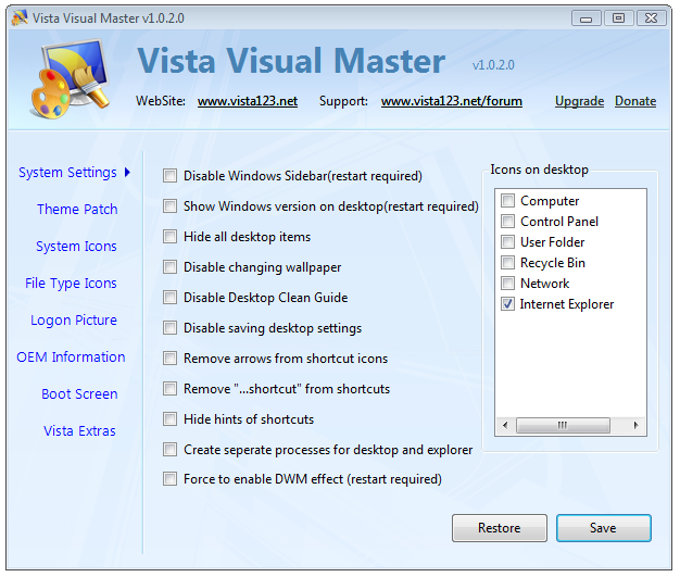Enable Recycle Bin desktop icon
The image size is (680, 577).
[508, 262]
